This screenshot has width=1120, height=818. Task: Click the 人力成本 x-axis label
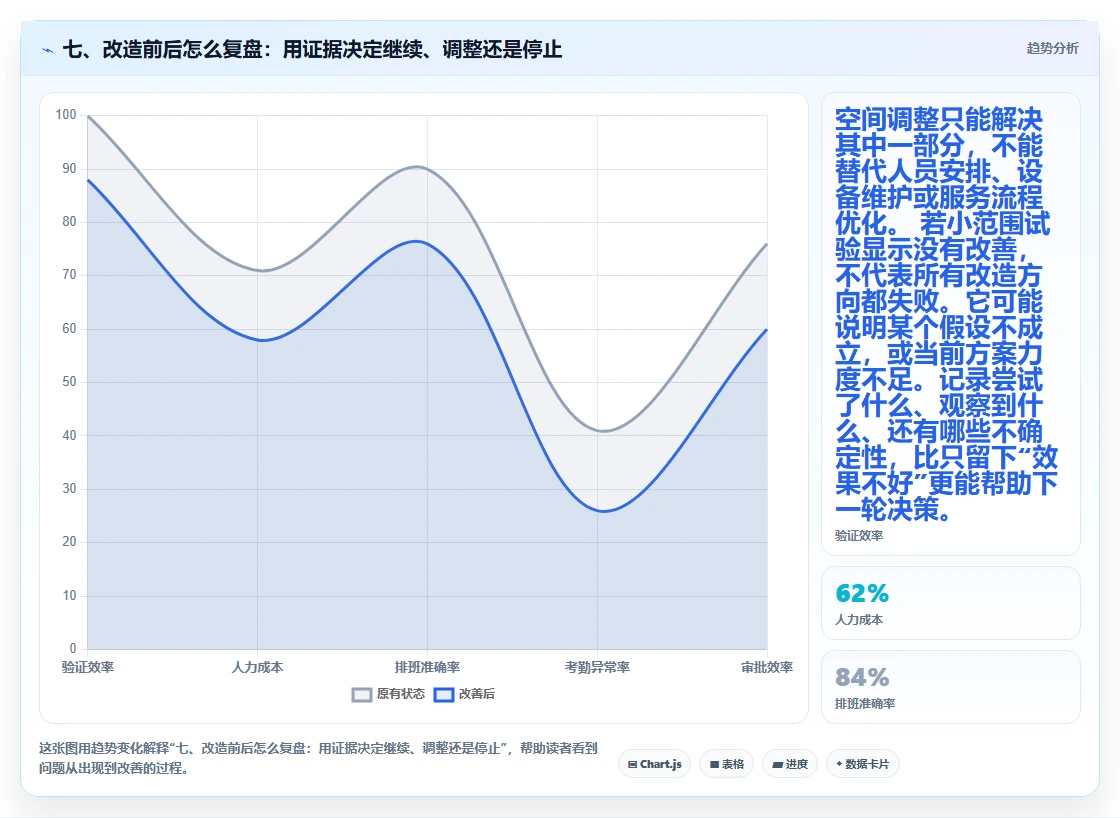coord(257,667)
